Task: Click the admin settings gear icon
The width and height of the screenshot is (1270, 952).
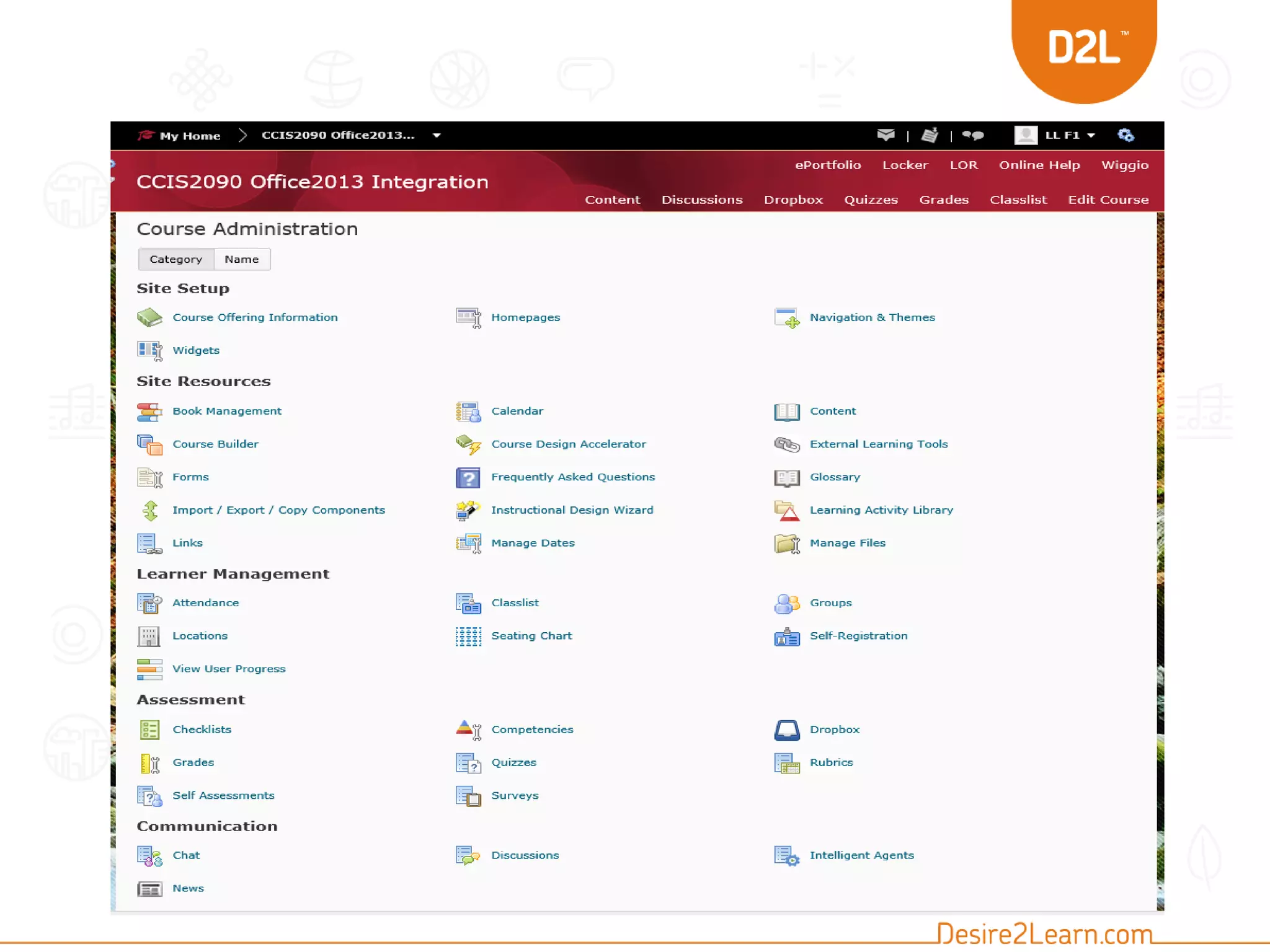Action: 1126,135
